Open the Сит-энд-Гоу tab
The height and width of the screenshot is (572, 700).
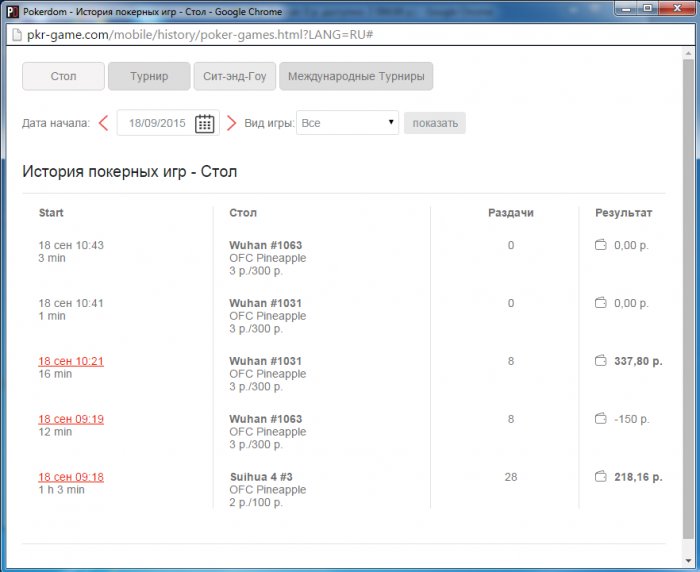click(x=235, y=76)
